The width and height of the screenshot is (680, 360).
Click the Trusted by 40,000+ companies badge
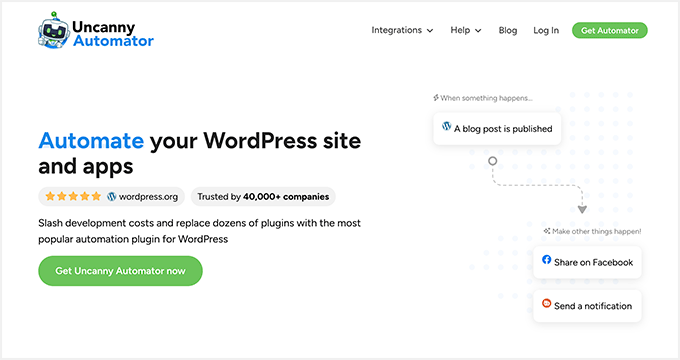pyautogui.click(x=263, y=196)
